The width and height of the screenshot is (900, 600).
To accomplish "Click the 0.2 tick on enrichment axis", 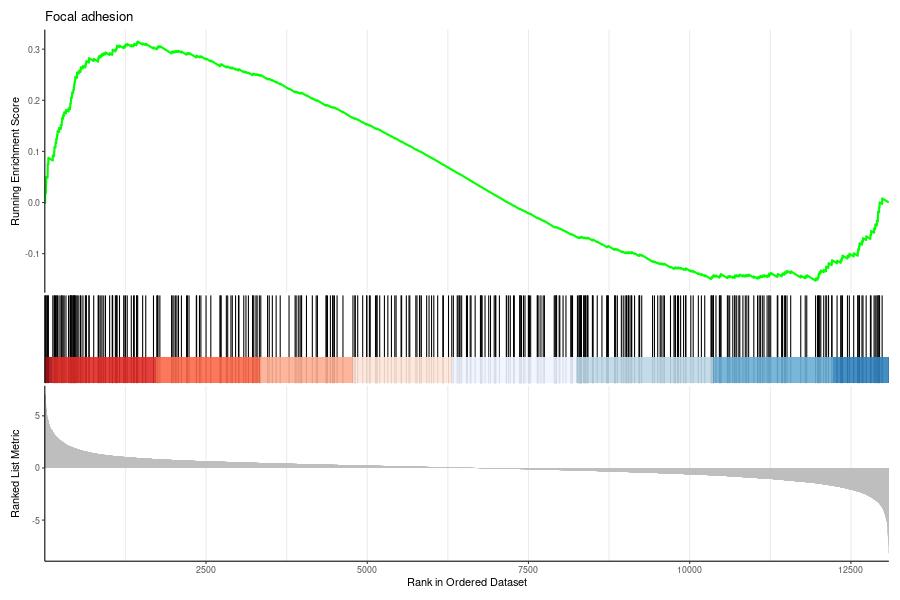I will [34, 101].
